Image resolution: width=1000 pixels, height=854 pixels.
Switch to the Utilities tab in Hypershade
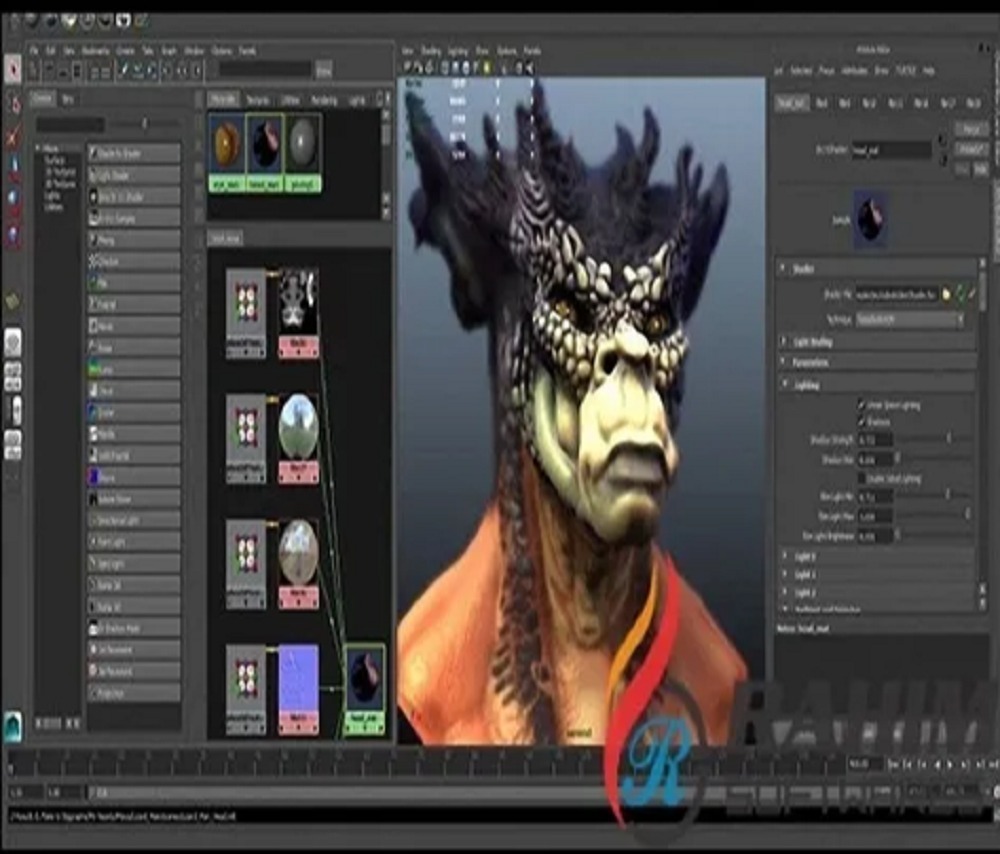290,100
